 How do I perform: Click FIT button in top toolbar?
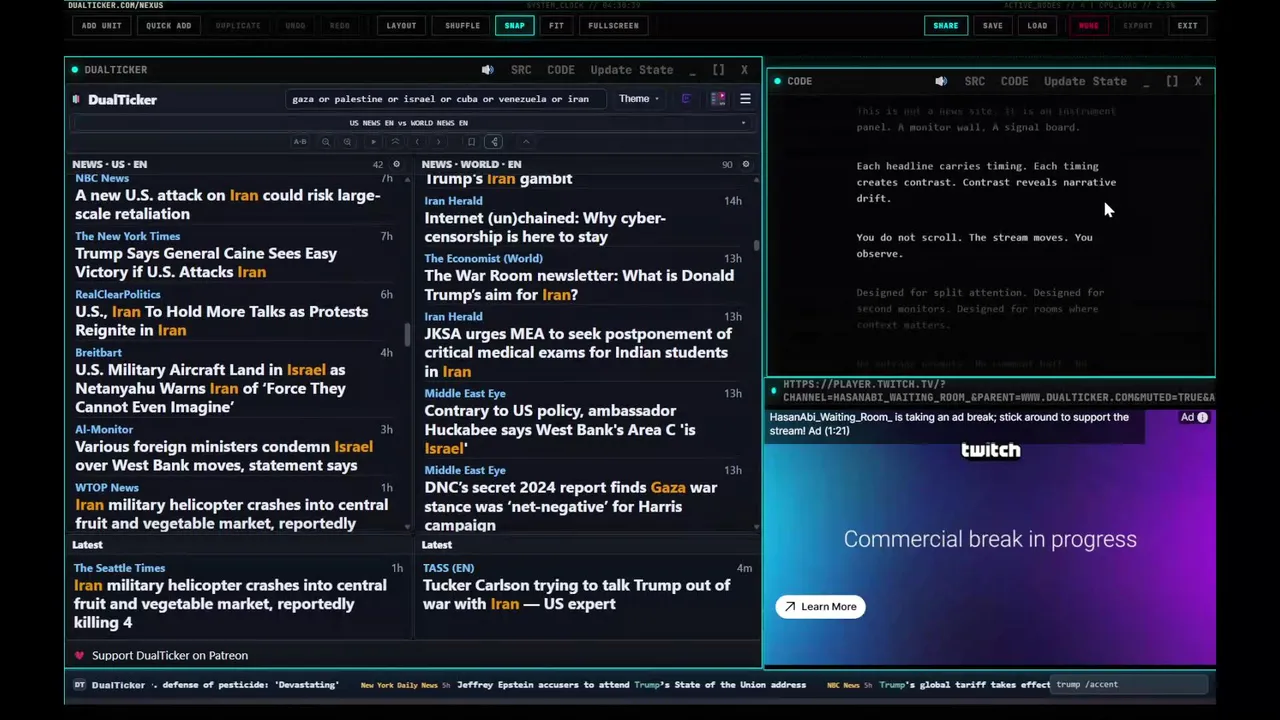click(x=556, y=26)
